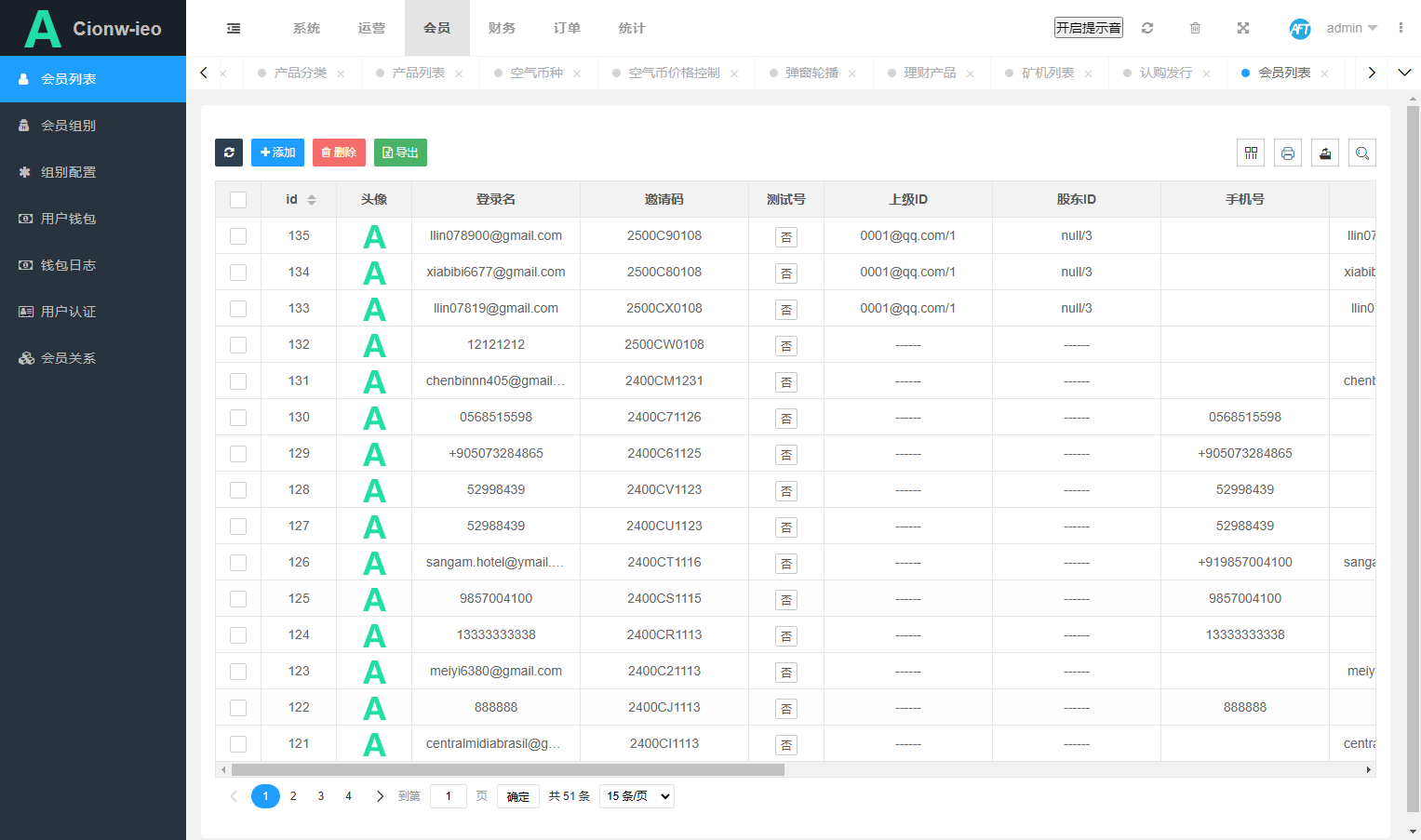Select the row checkbox for id 130
Screen dimensions: 1421x840
[238, 418]
